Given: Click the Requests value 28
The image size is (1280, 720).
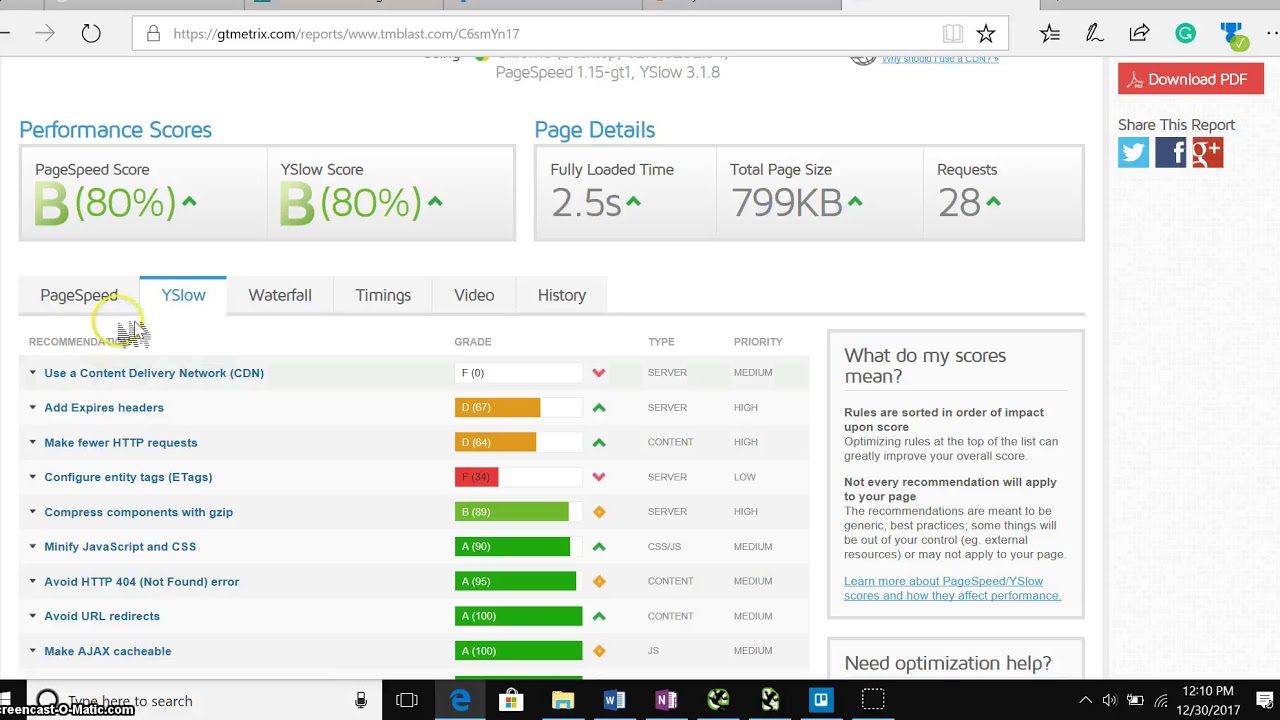Looking at the screenshot, I should click(x=969, y=203).
